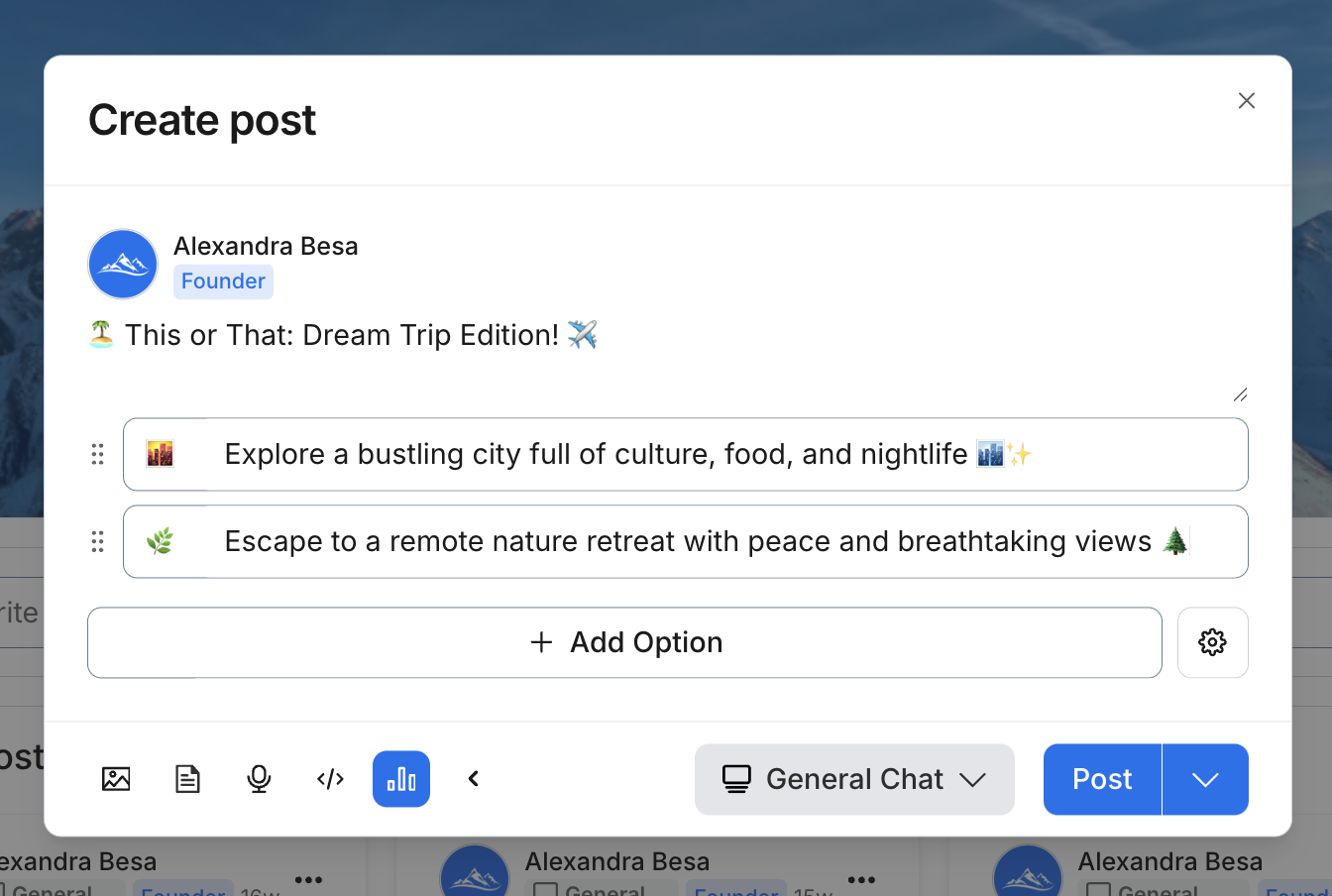Screen dimensions: 1332x896
Task: Click the image upload icon
Action: point(116,779)
